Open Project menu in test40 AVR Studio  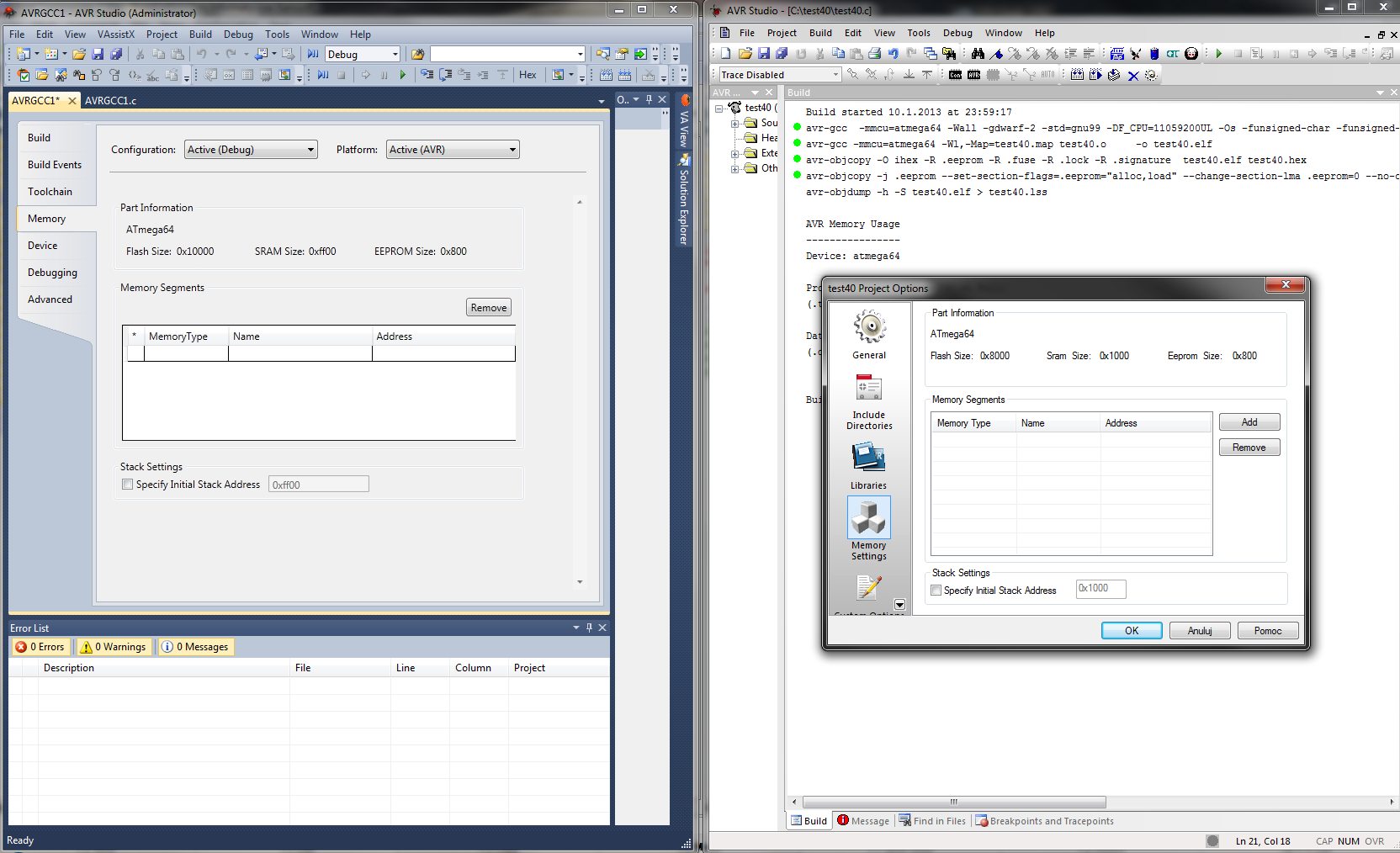click(x=782, y=33)
